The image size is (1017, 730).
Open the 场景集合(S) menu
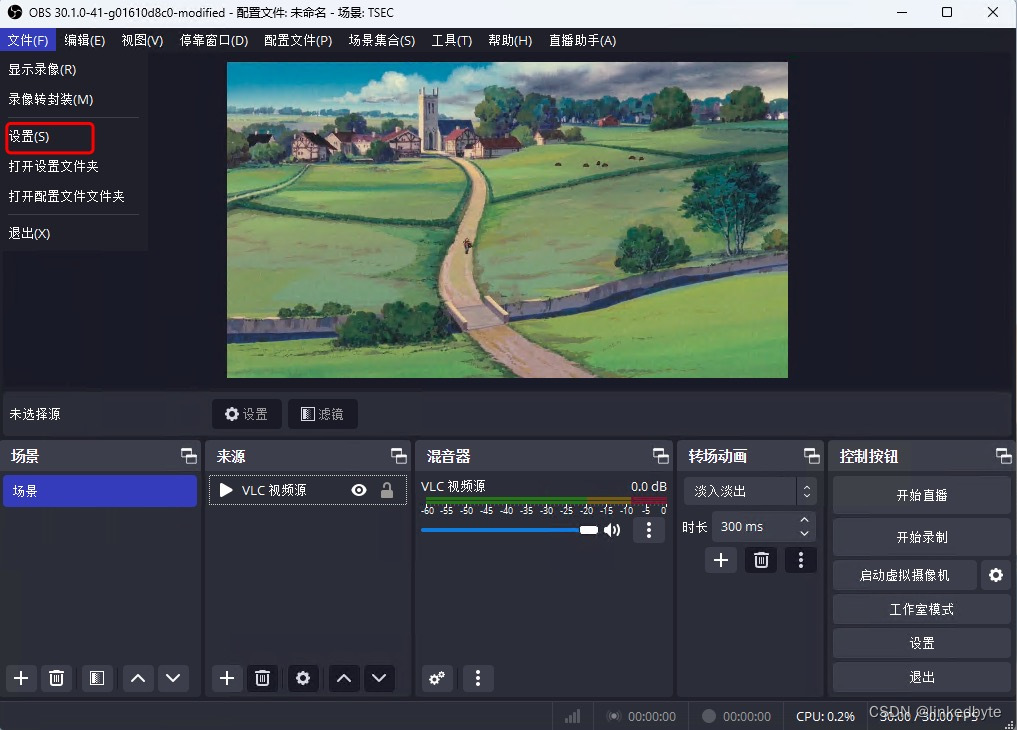[x=381, y=40]
